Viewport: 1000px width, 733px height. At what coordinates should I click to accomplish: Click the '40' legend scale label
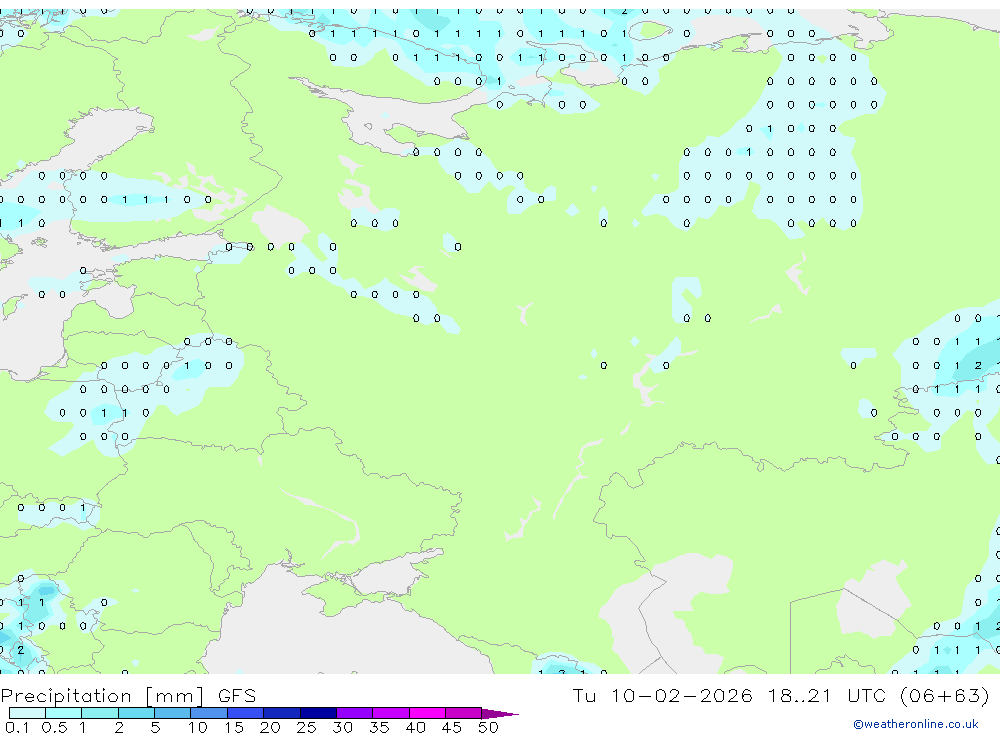point(415,727)
